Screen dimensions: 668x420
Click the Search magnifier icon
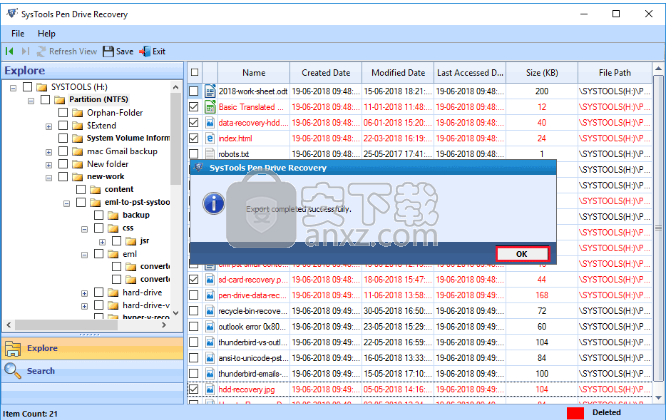(x=13, y=371)
